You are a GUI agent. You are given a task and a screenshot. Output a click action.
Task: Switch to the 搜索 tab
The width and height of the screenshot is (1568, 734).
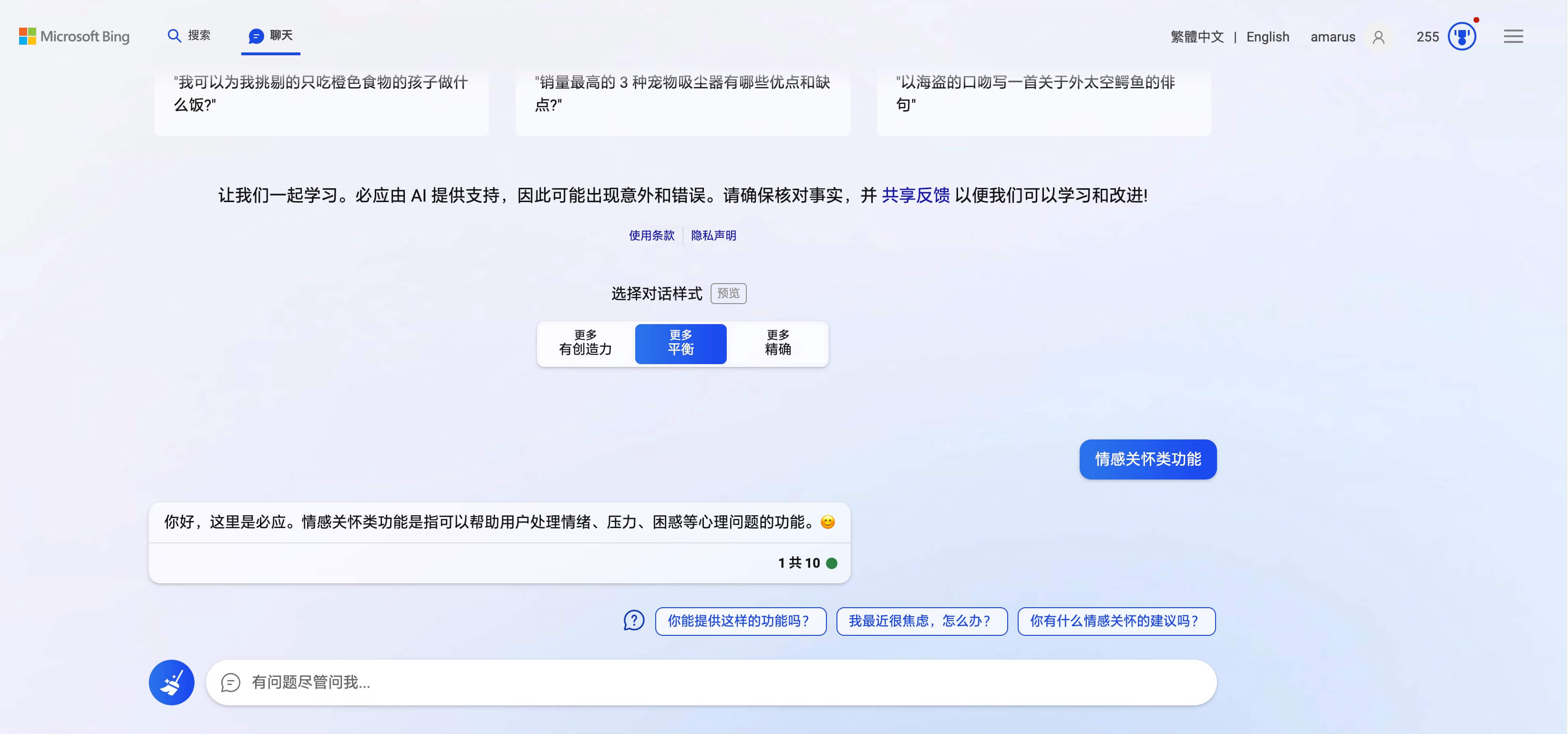pyautogui.click(x=198, y=36)
